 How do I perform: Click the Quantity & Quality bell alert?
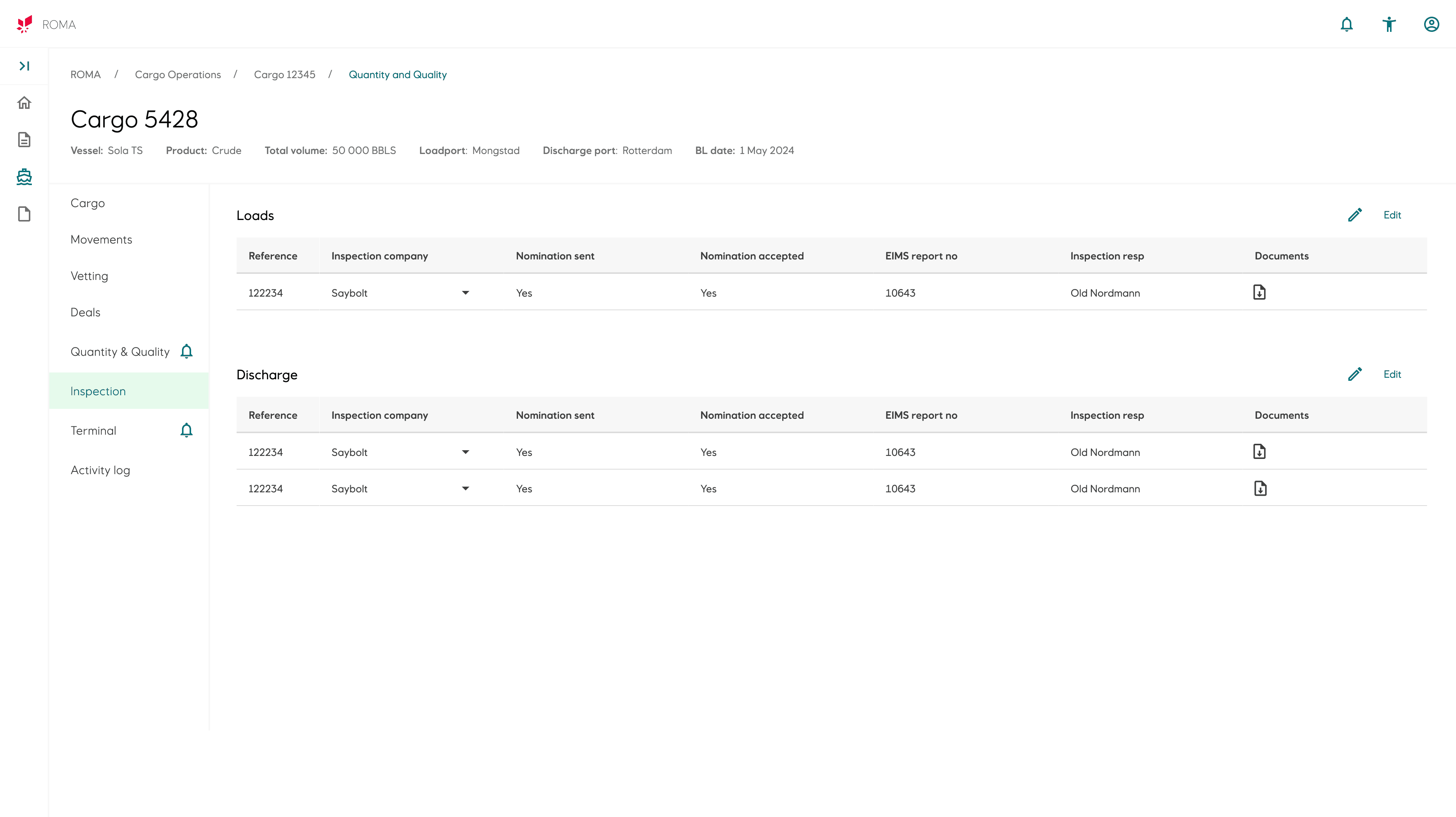187,352
